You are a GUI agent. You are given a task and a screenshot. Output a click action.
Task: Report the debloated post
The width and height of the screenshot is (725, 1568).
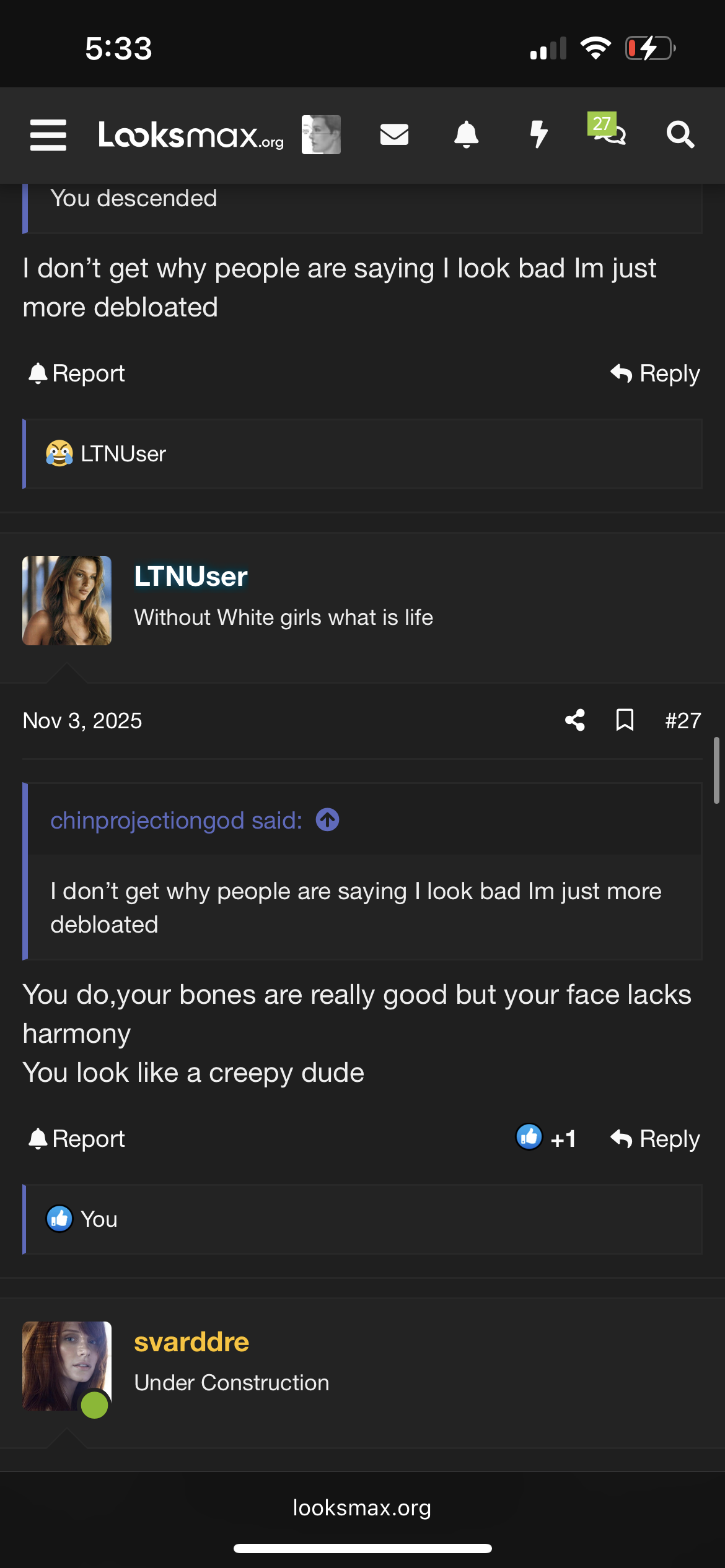click(x=77, y=373)
